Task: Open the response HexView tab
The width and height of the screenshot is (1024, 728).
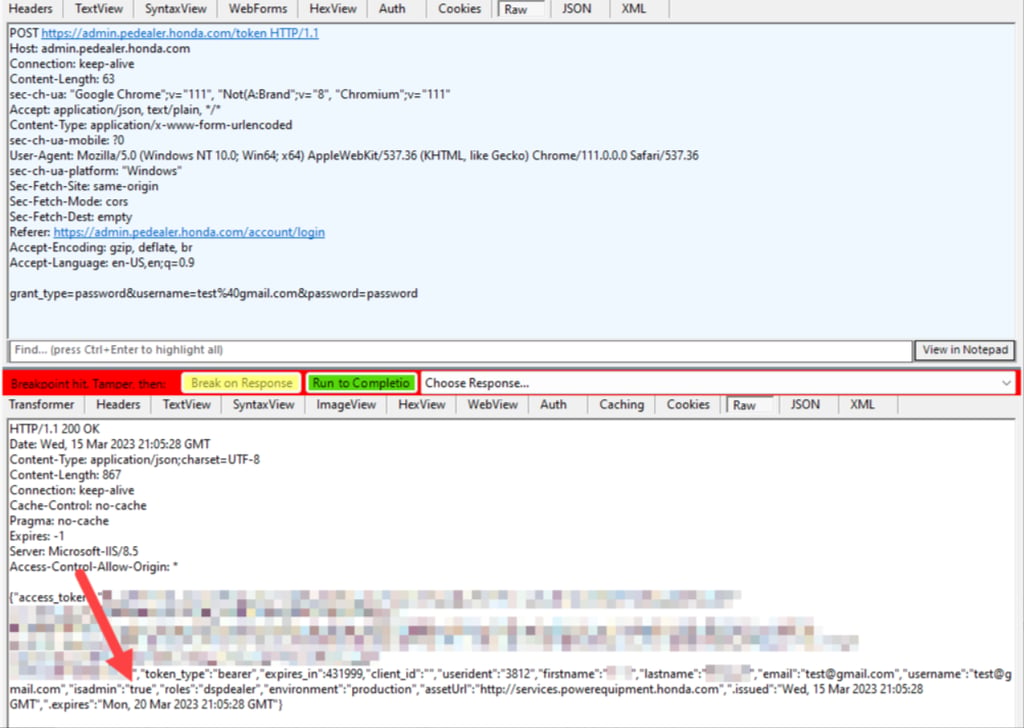Action: [421, 405]
